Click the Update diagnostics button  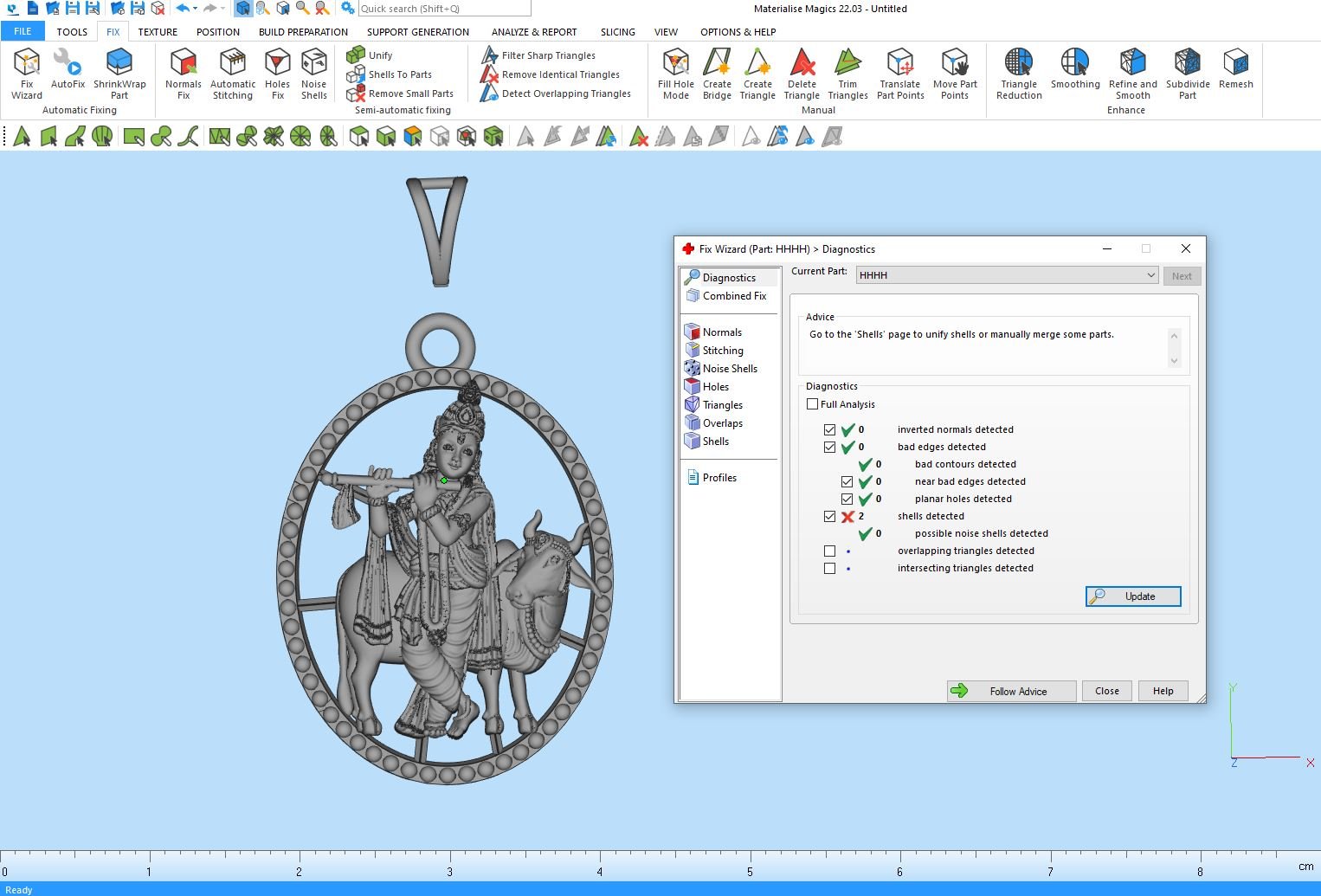pos(1133,596)
